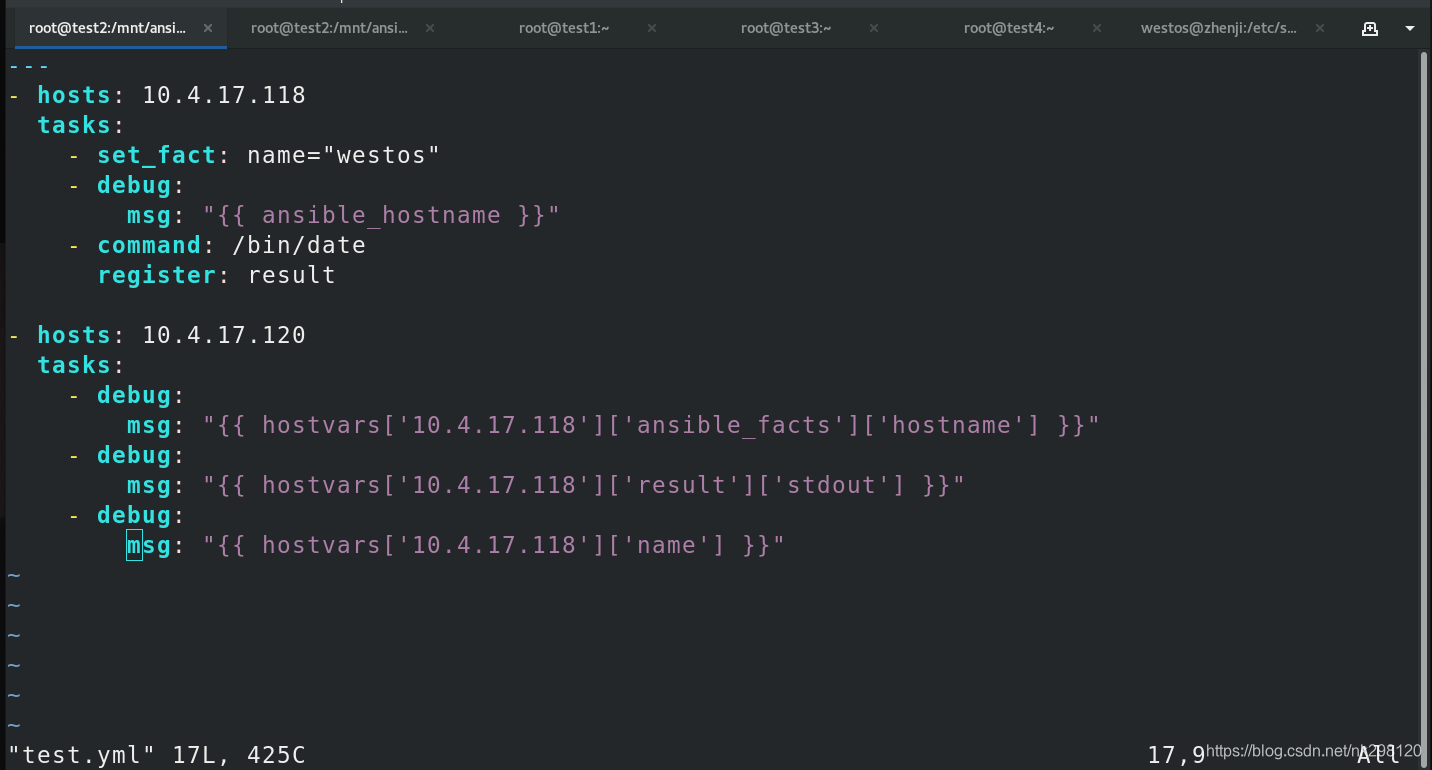Click the "{{ ansible_hostname }}" string

(x=381, y=215)
